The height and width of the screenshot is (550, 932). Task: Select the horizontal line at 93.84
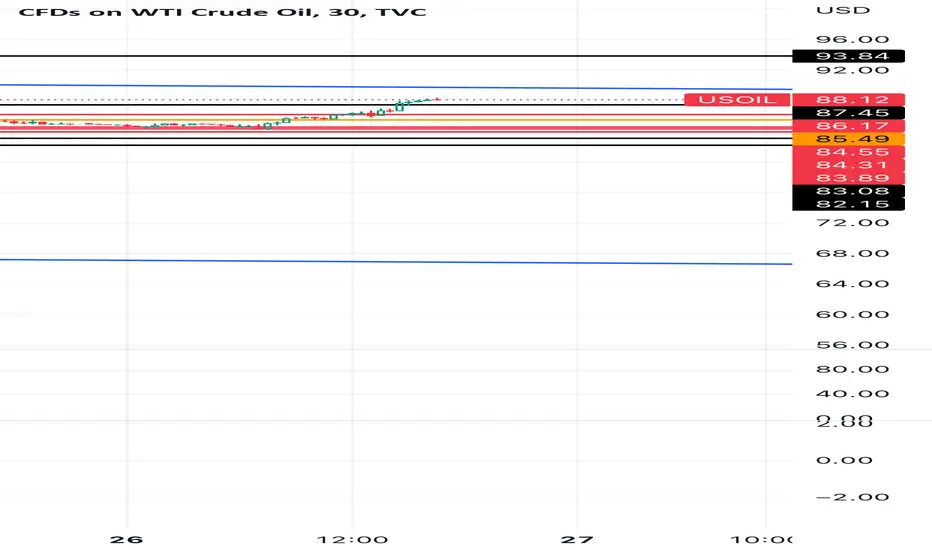(396, 56)
